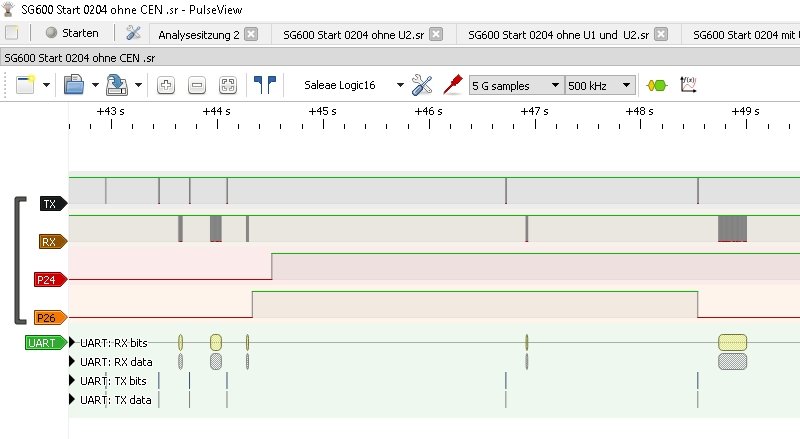Open the Saleae Logic16 device dropdown

pos(353,86)
